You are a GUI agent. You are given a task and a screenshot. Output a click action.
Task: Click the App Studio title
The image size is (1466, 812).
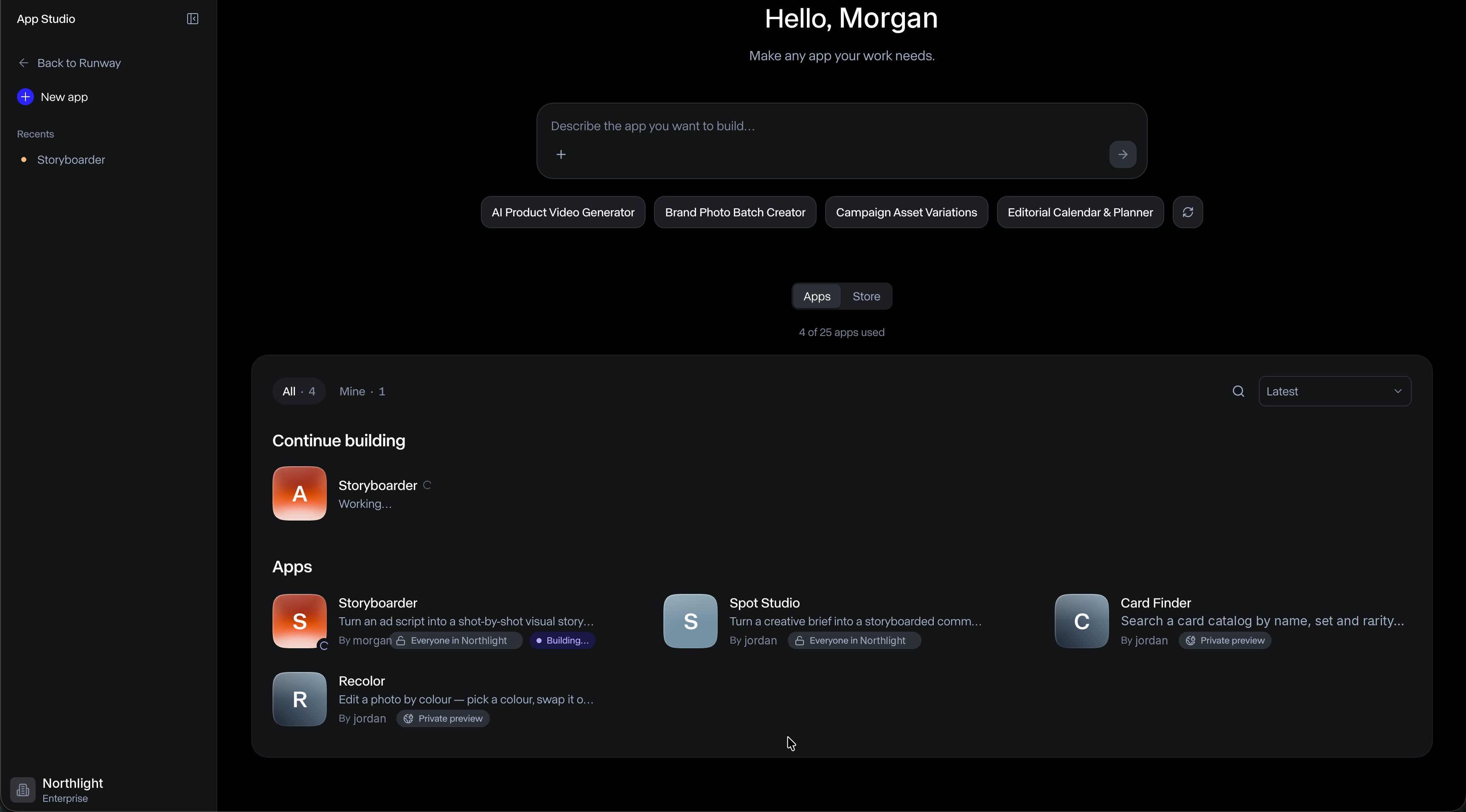[x=46, y=19]
